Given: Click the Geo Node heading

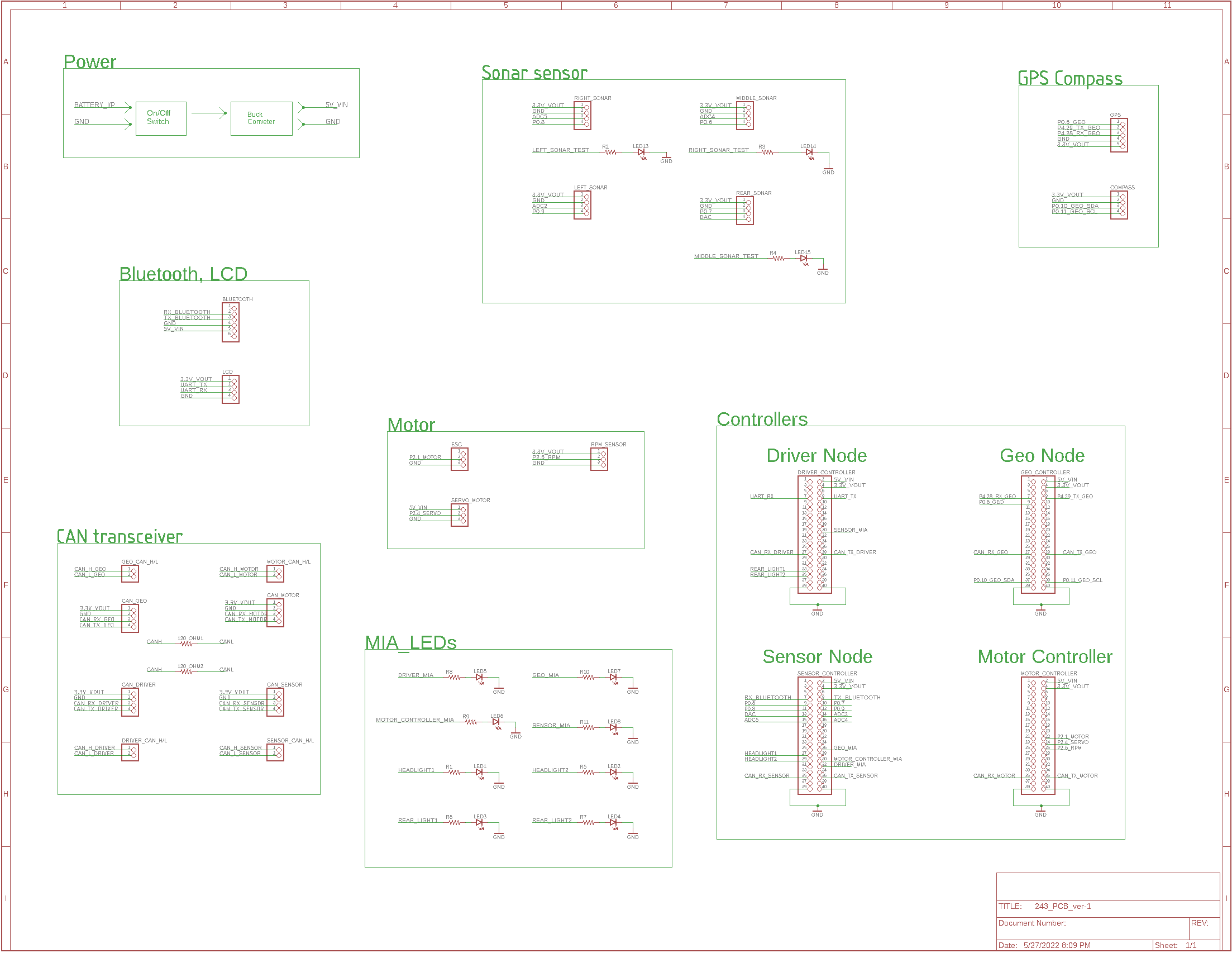Looking at the screenshot, I should [1042, 455].
